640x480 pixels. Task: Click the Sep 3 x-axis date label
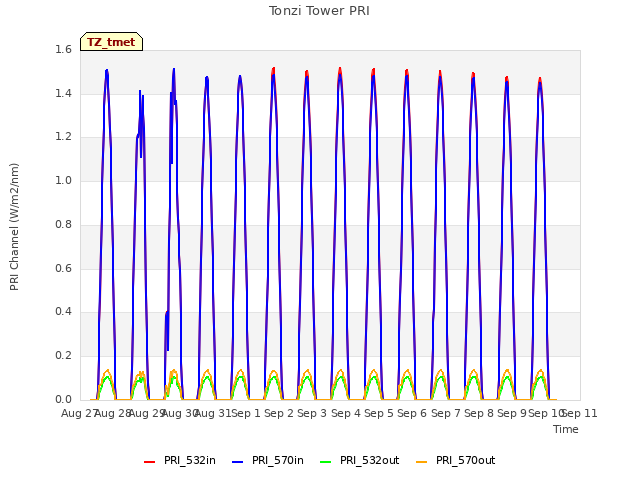click(x=312, y=413)
